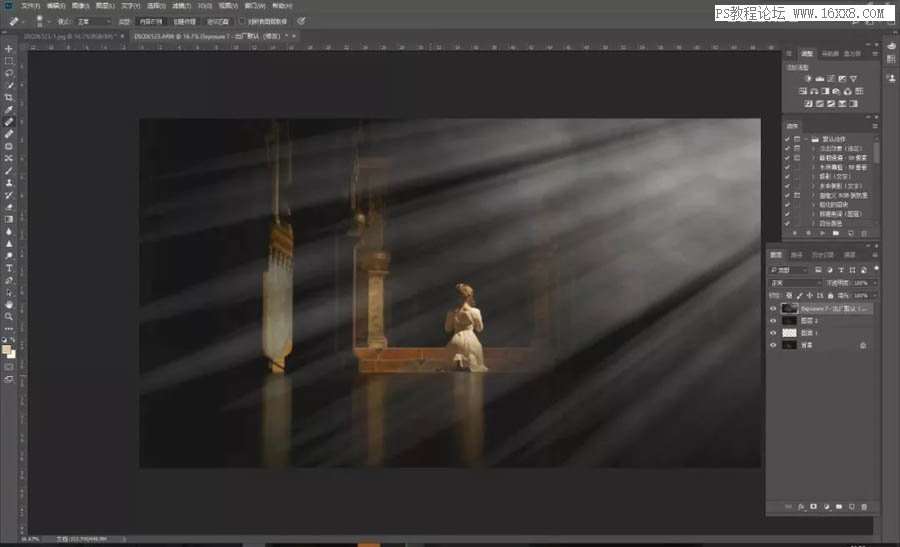
Task: Hide the 图层 1 layer
Action: 773,333
